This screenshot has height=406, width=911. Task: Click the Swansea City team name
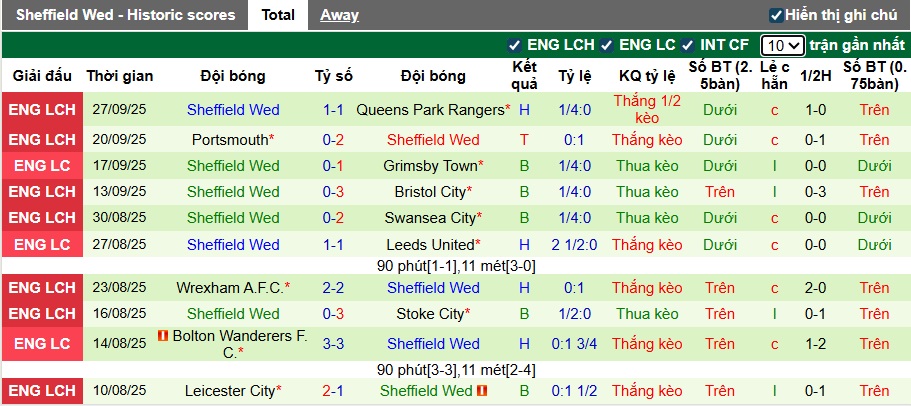coord(430,218)
